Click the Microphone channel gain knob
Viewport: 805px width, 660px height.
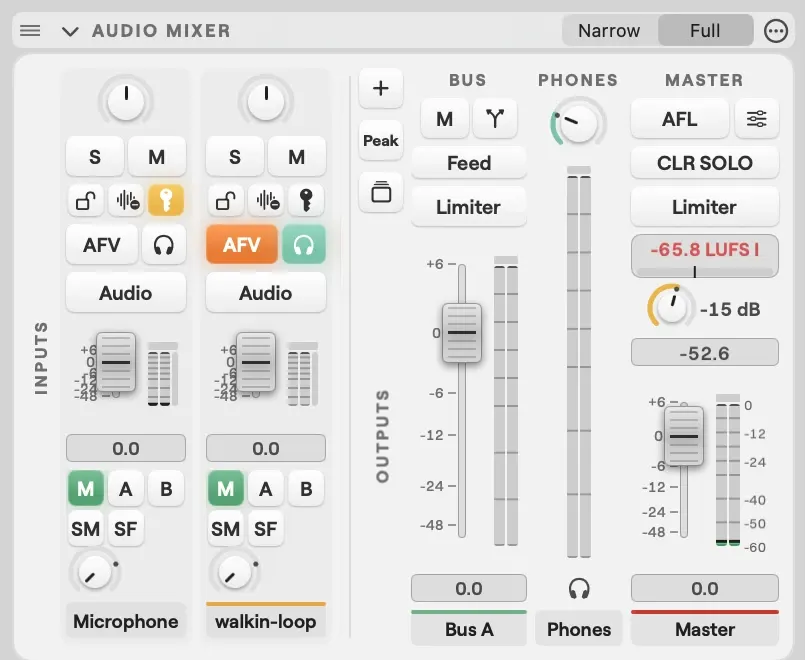[x=126, y=101]
